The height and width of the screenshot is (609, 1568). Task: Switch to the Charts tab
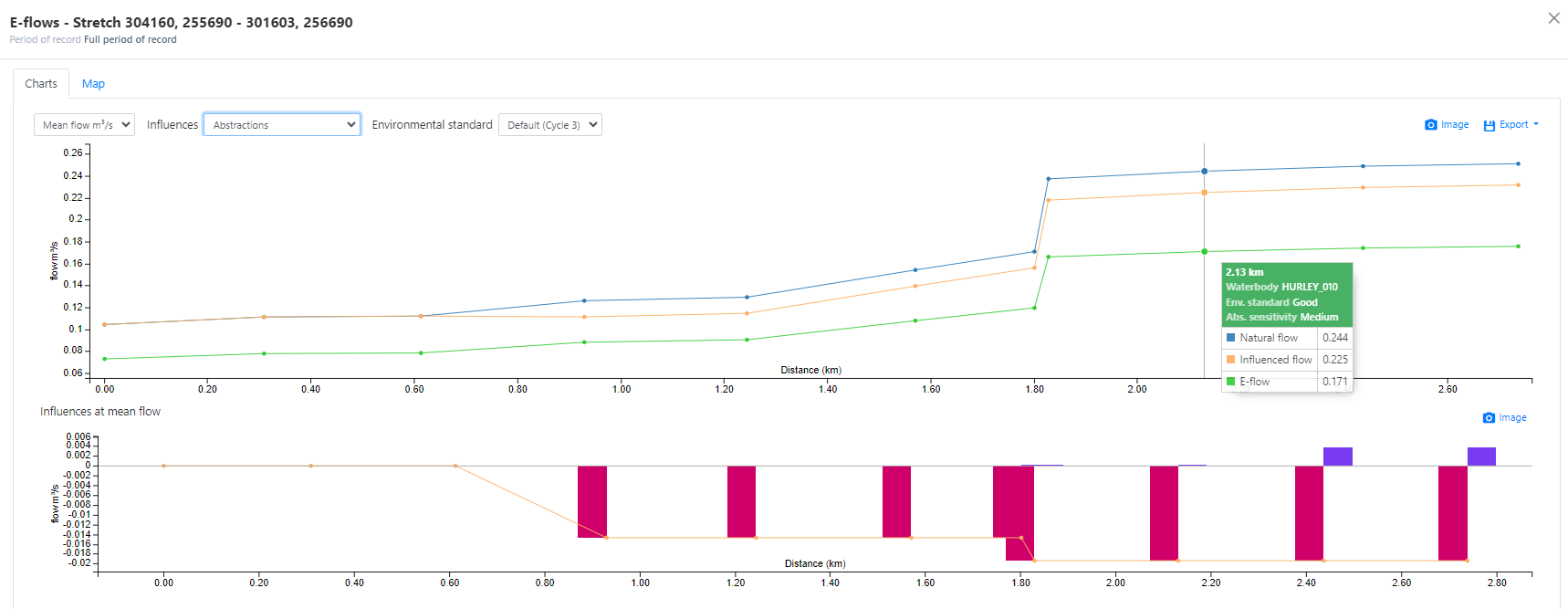click(x=41, y=84)
